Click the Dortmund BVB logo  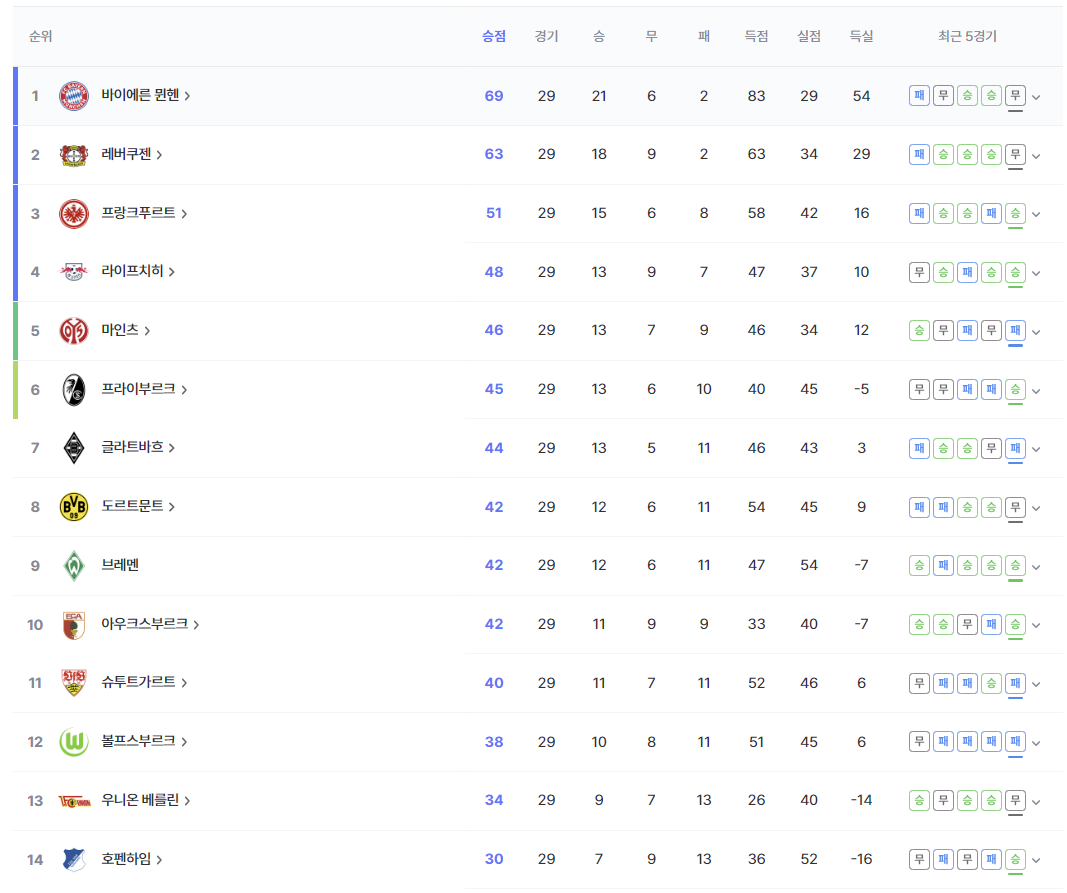(73, 506)
